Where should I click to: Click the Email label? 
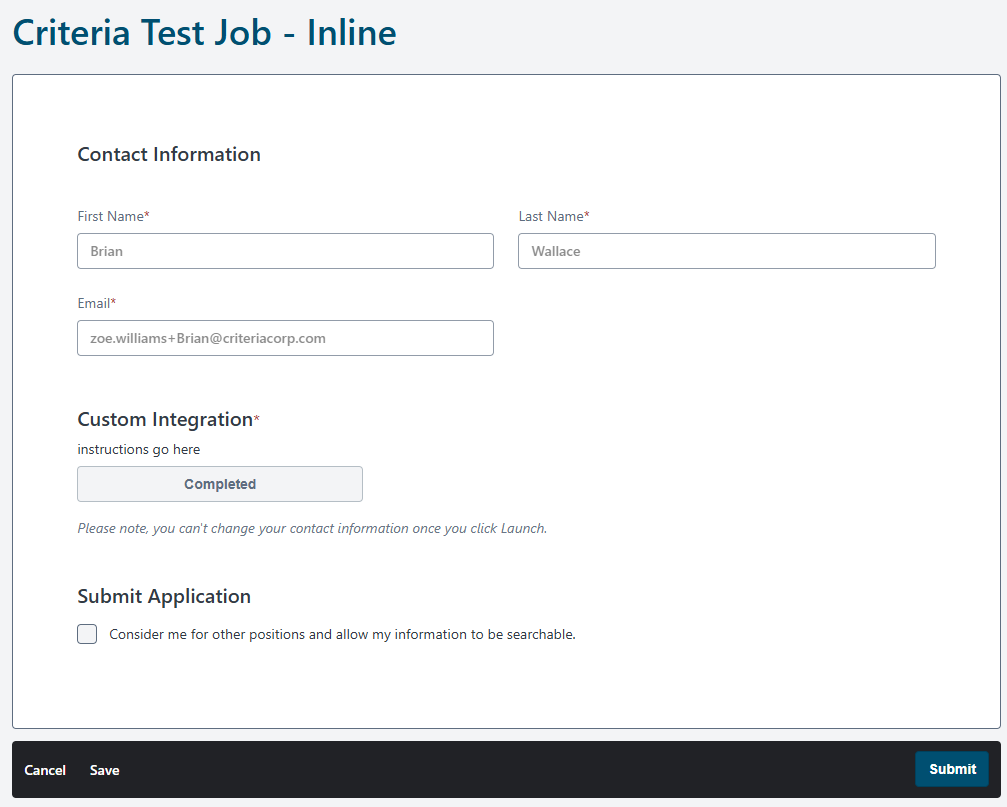click(96, 303)
